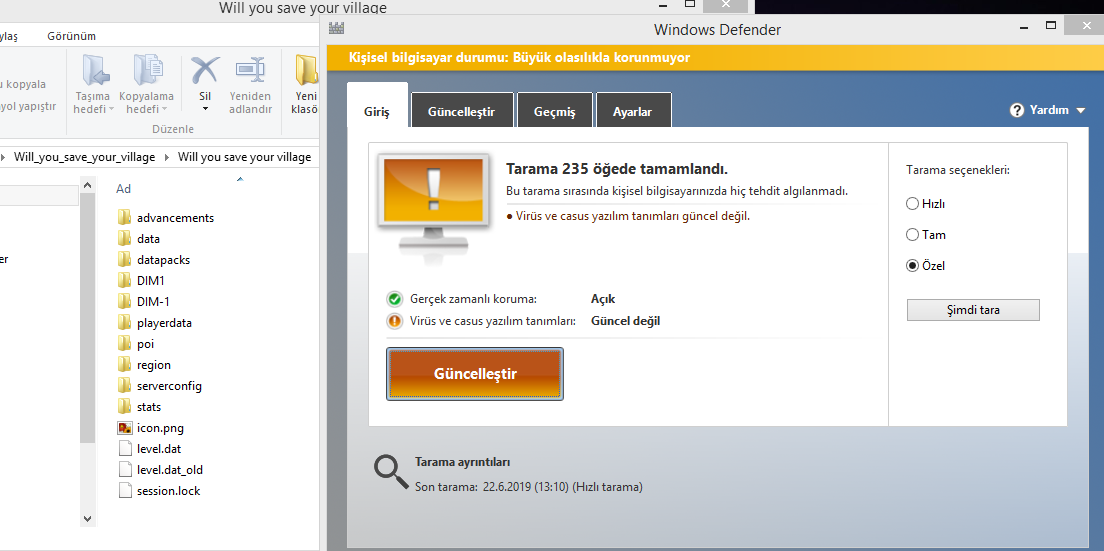Screen dimensions: 1104x551
Task: Click the Taşıma hedefi move-to icon
Action: 96,70
